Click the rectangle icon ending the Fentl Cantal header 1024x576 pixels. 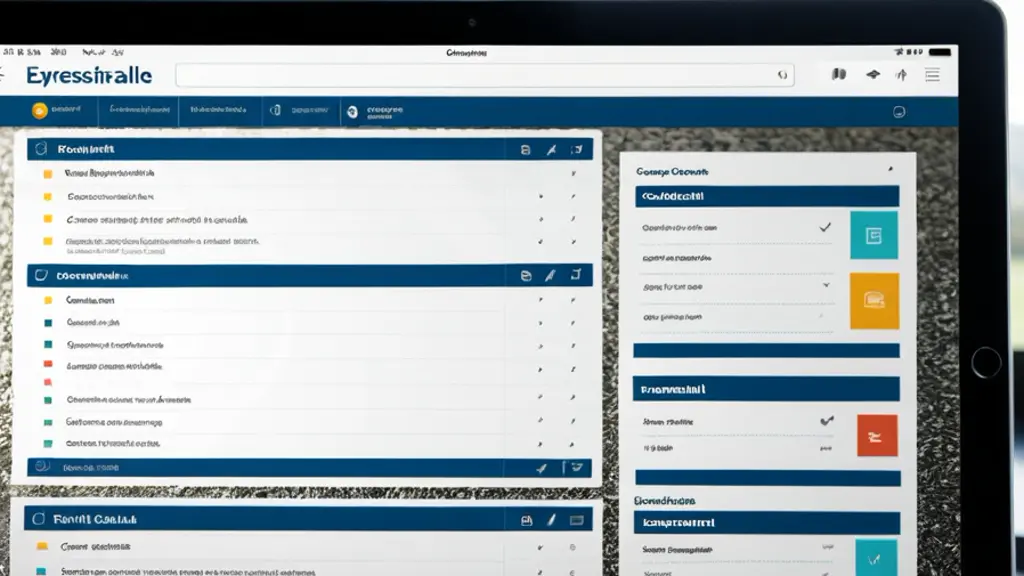click(576, 520)
